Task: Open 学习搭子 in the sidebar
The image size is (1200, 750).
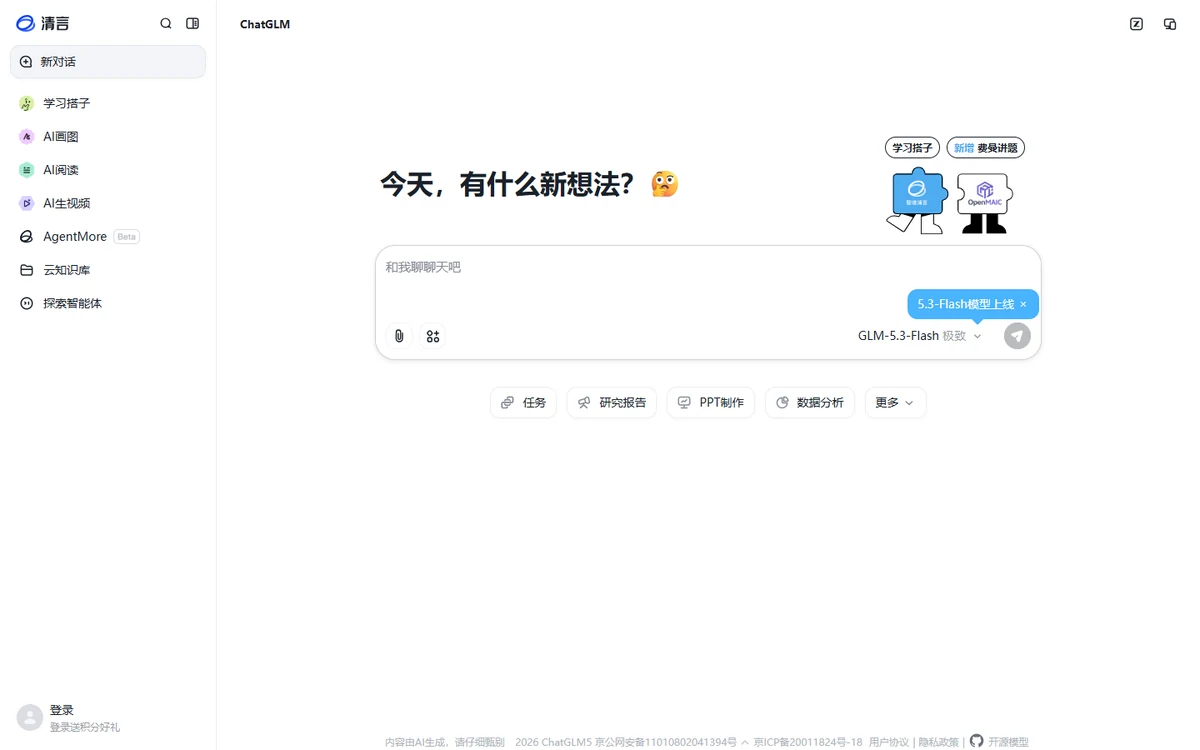Action: click(108, 103)
